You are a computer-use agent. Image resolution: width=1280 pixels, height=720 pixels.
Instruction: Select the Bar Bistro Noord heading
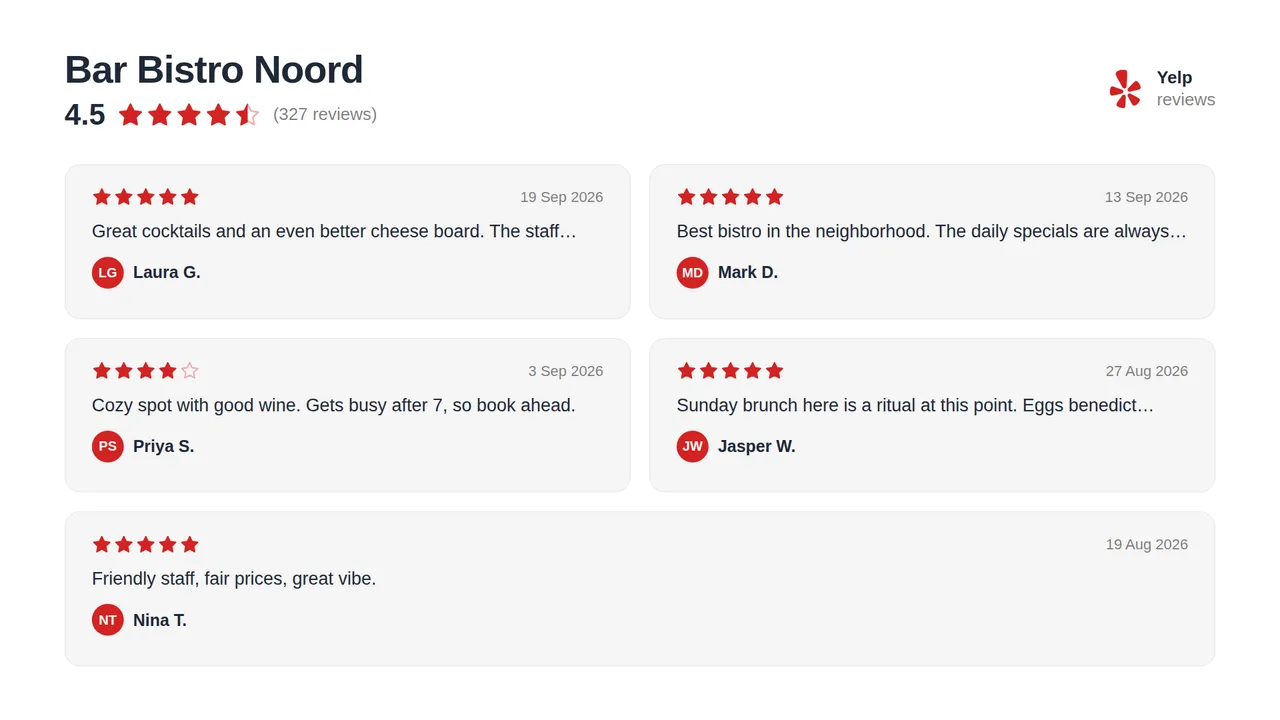coord(214,70)
